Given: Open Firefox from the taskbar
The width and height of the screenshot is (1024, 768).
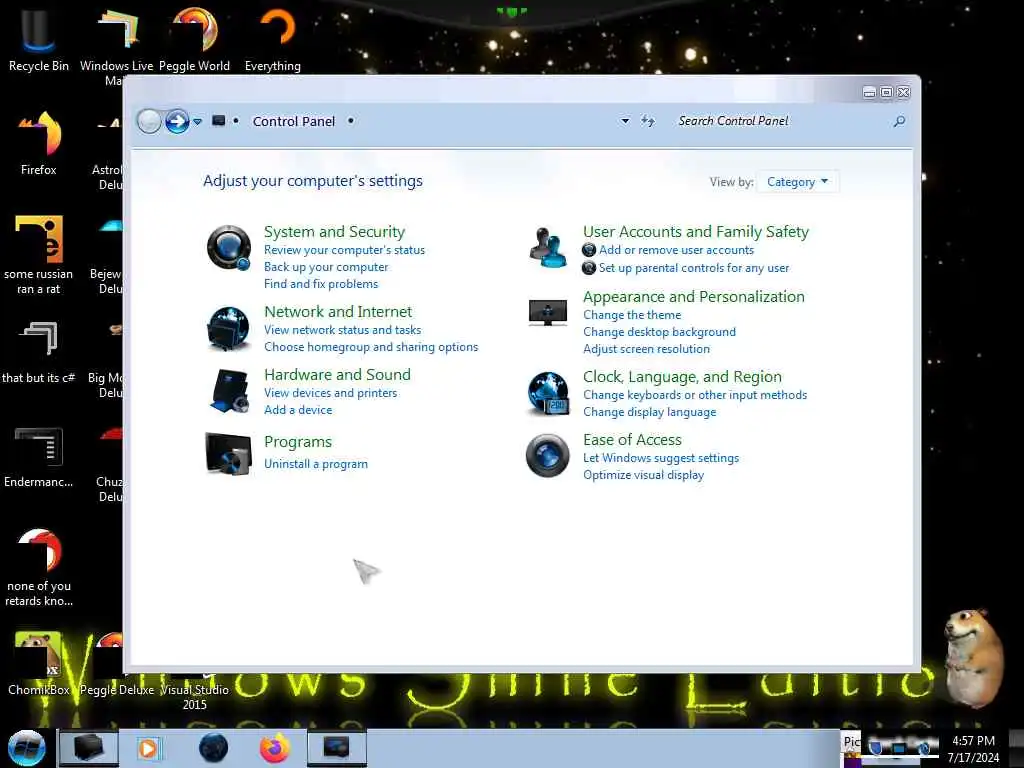Looking at the screenshot, I should click(x=275, y=748).
